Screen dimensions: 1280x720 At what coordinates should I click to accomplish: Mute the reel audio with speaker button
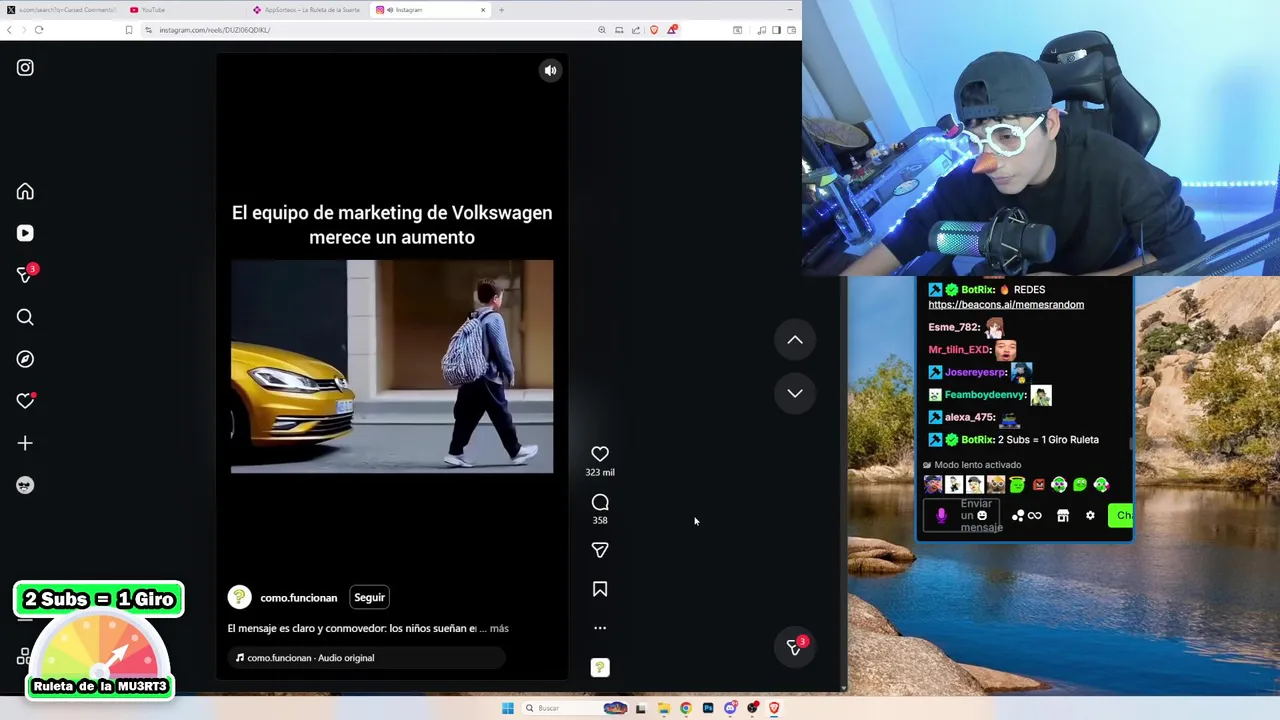[550, 70]
